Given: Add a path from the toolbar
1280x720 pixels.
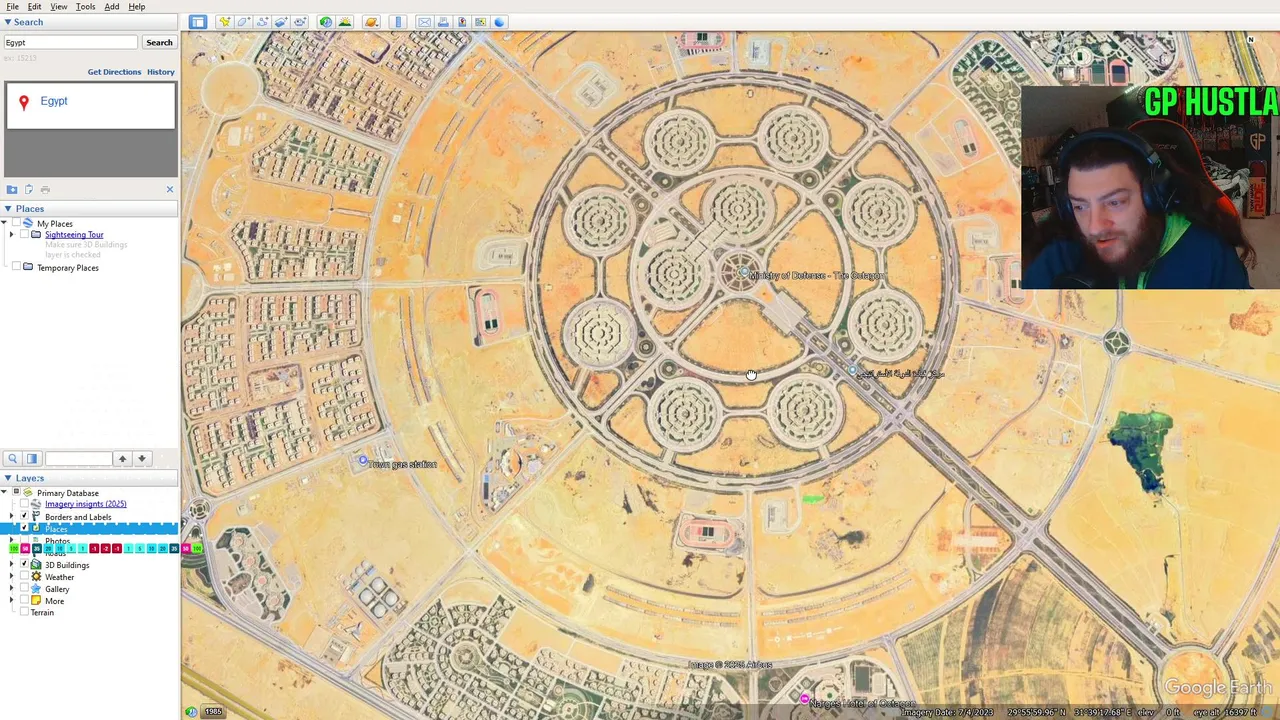Looking at the screenshot, I should [262, 22].
